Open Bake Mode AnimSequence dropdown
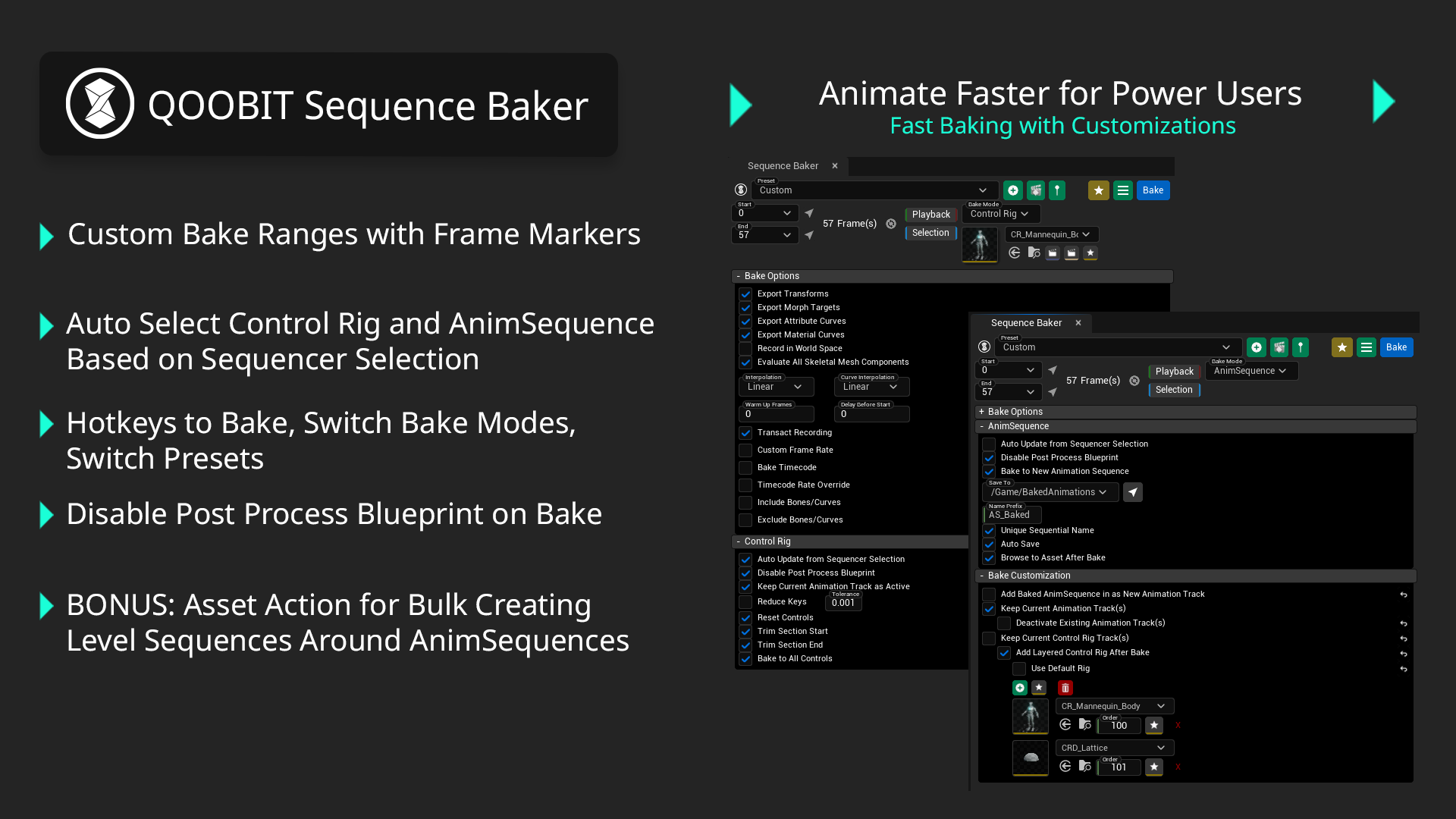This screenshot has height=819, width=1456. tap(1251, 371)
